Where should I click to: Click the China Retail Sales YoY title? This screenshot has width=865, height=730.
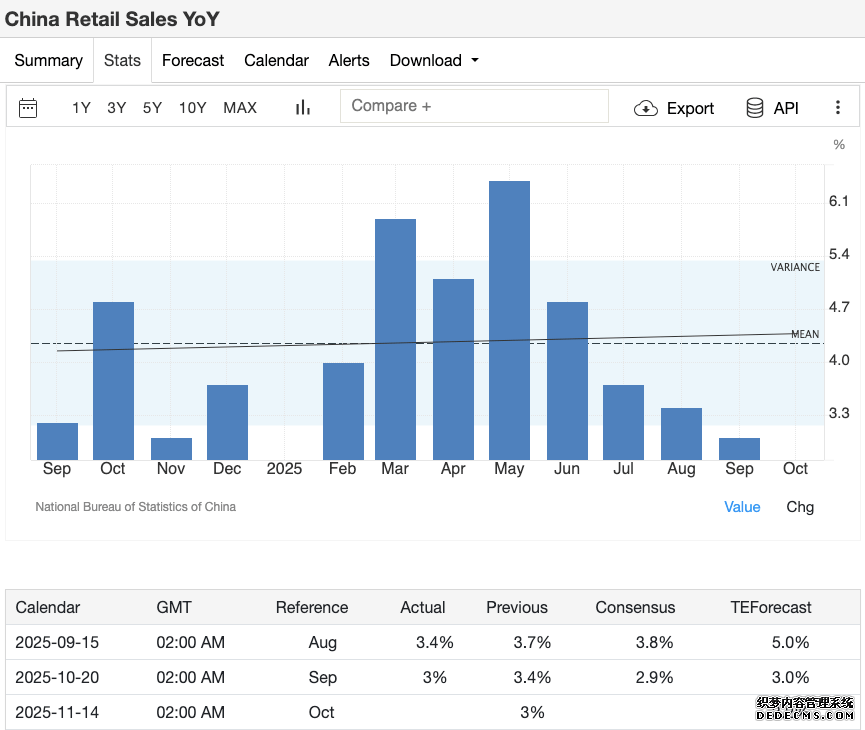point(112,19)
